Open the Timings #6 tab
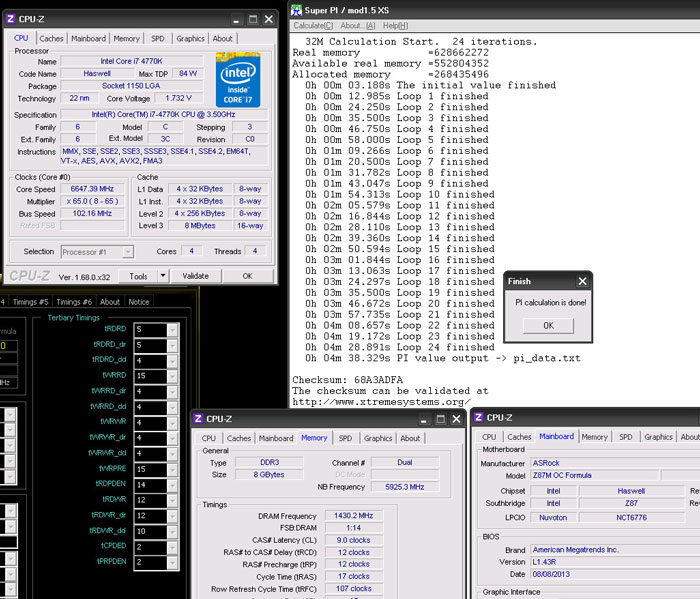The height and width of the screenshot is (599, 700). click(74, 302)
